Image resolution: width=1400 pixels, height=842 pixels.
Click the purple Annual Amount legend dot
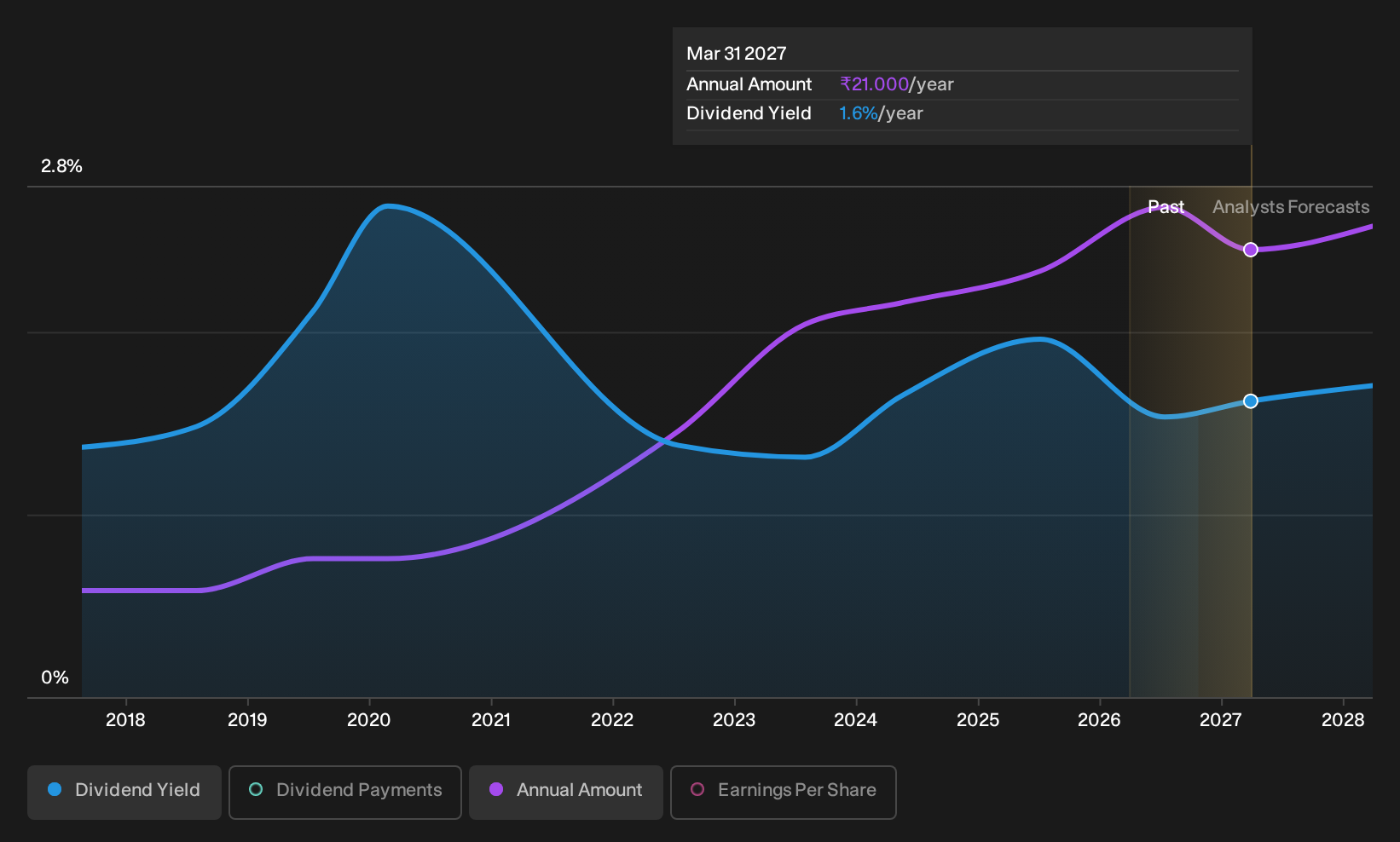496,790
